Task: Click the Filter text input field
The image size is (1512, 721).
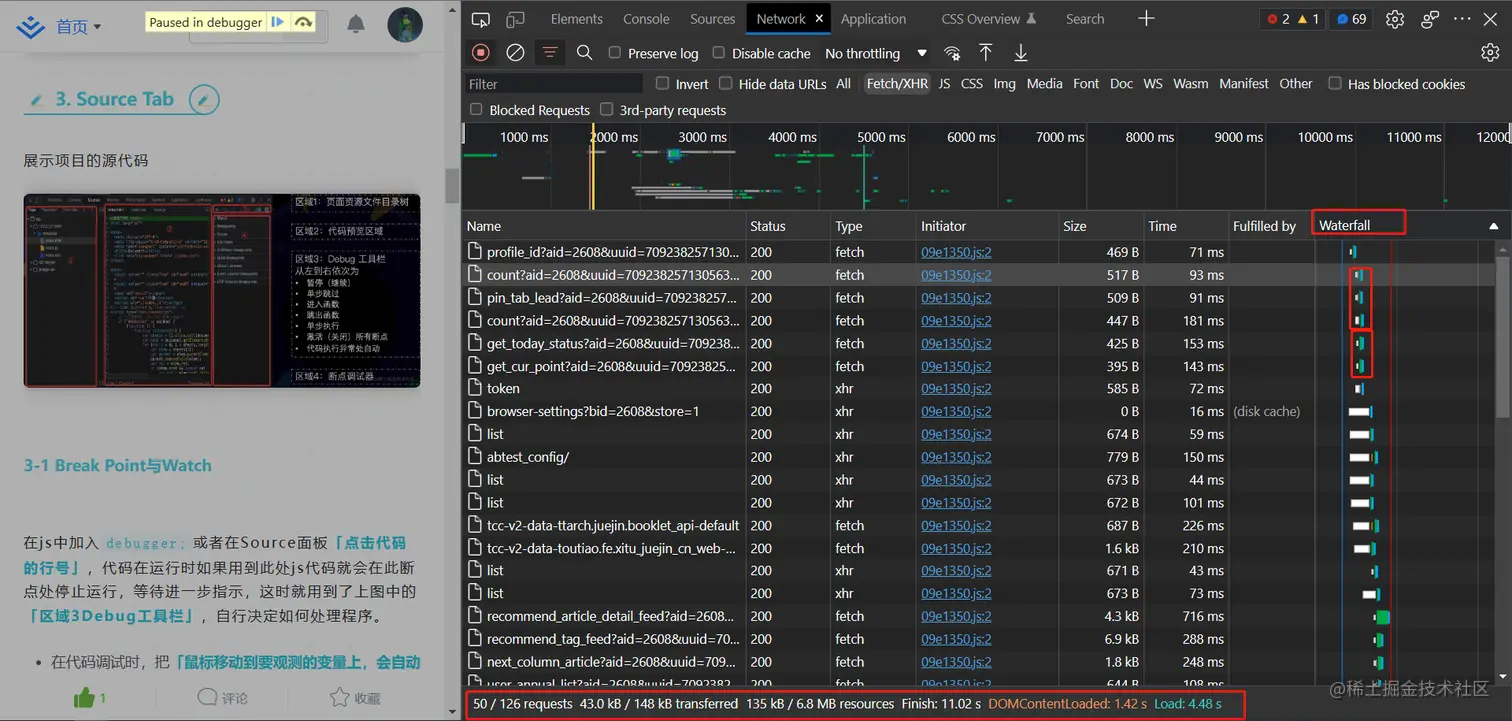Action: click(554, 84)
